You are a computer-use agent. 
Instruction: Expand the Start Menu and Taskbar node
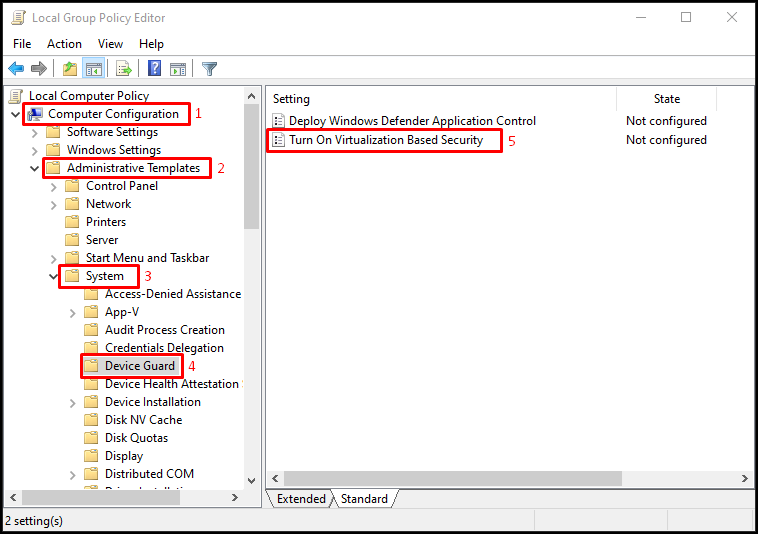point(54,259)
